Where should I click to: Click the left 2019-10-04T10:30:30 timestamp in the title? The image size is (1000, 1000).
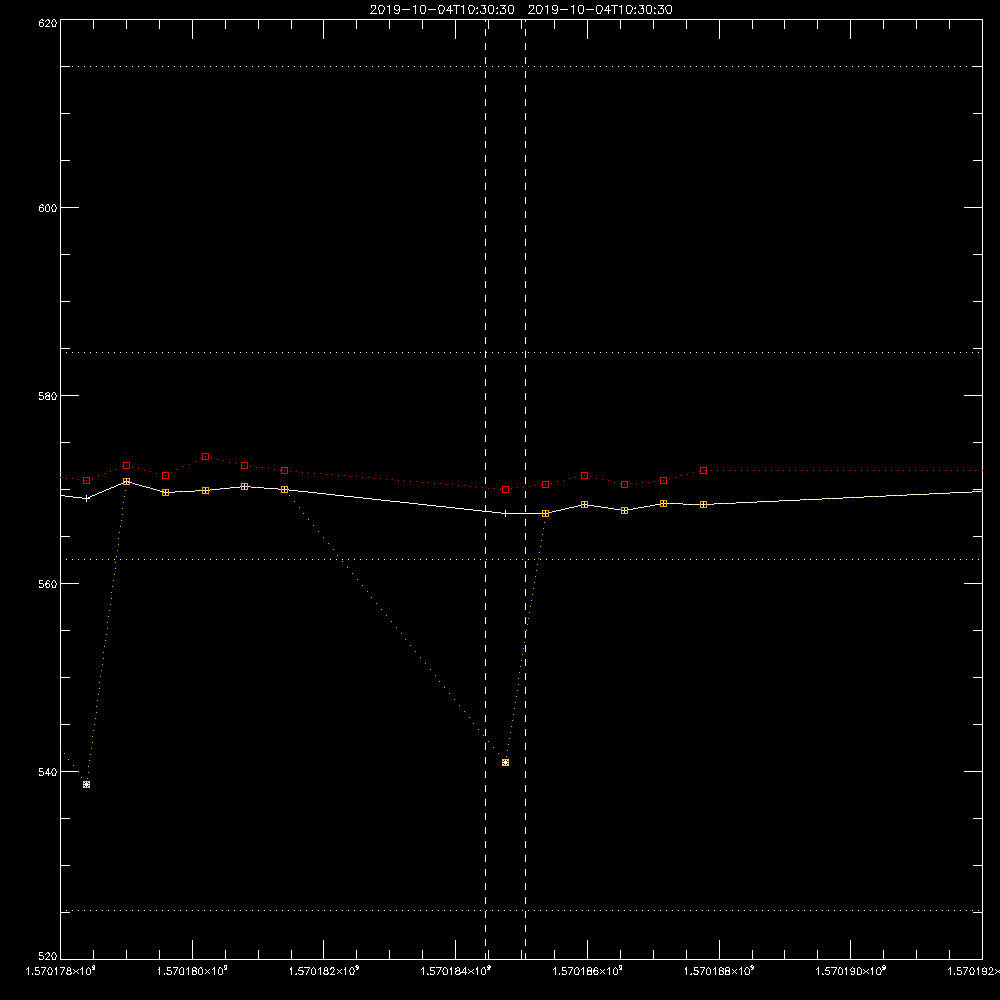442,10
